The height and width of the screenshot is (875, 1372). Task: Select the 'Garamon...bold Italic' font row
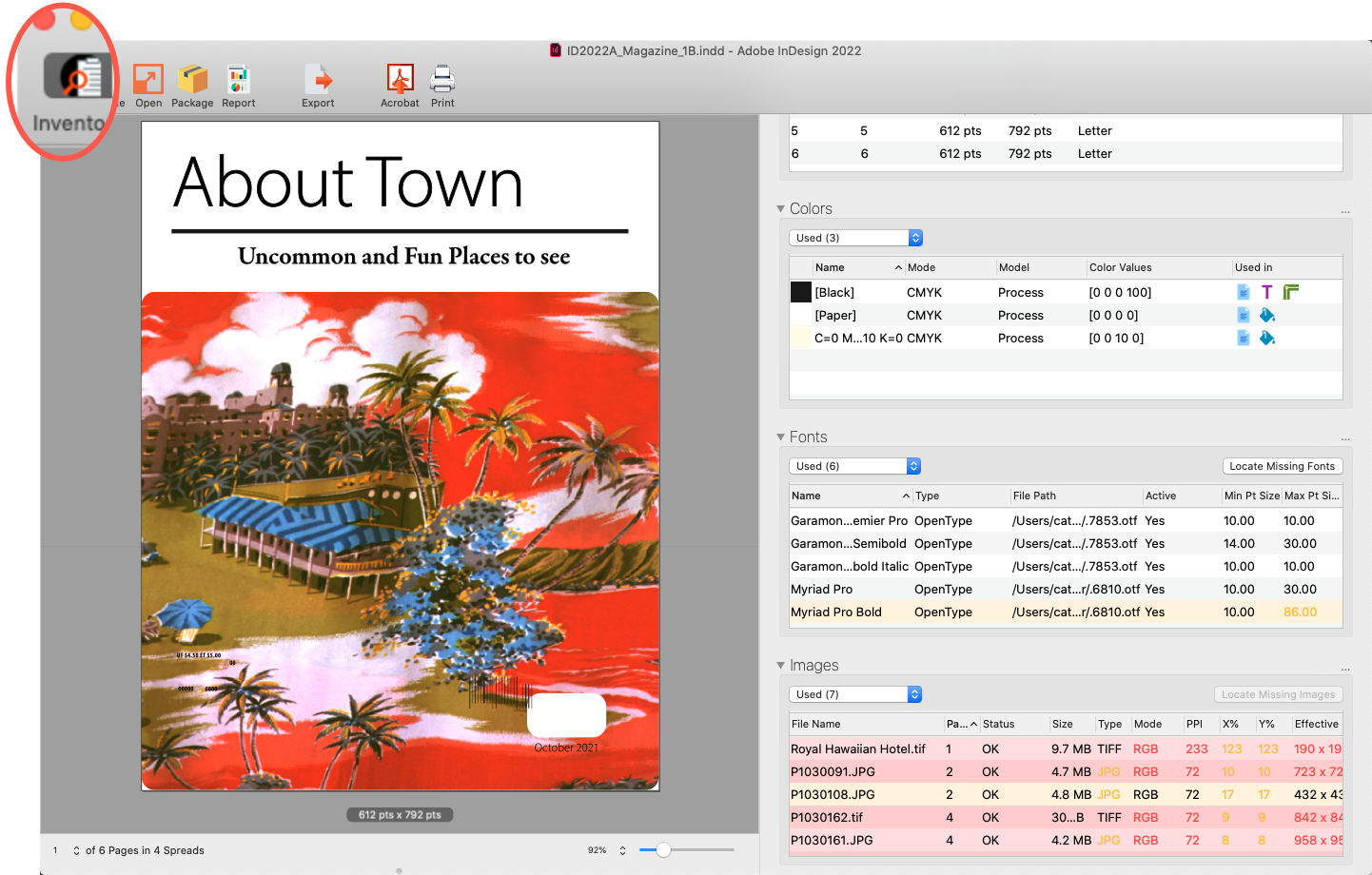point(1066,566)
